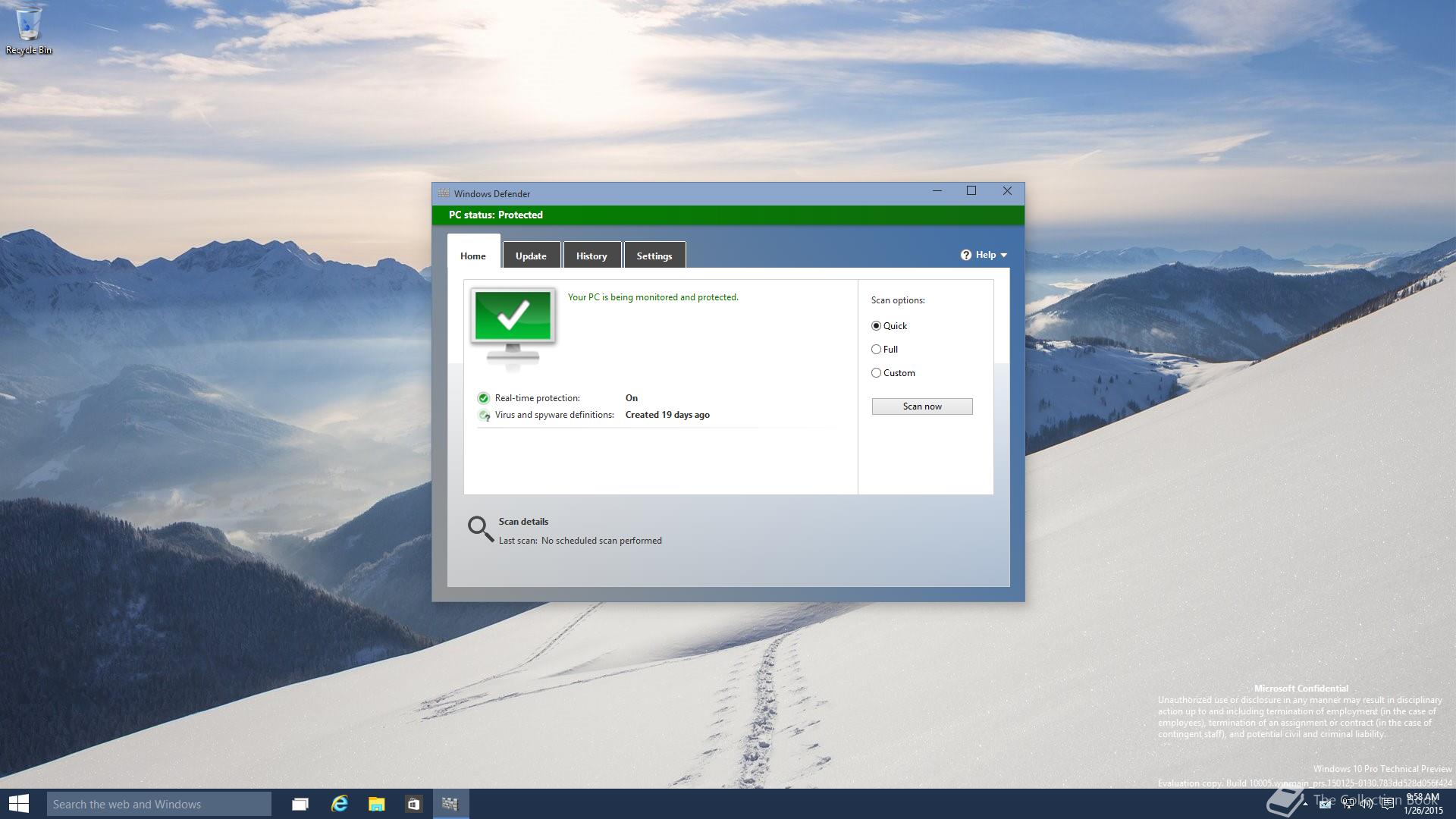
Task: Switch to the Update tab
Action: pos(531,256)
